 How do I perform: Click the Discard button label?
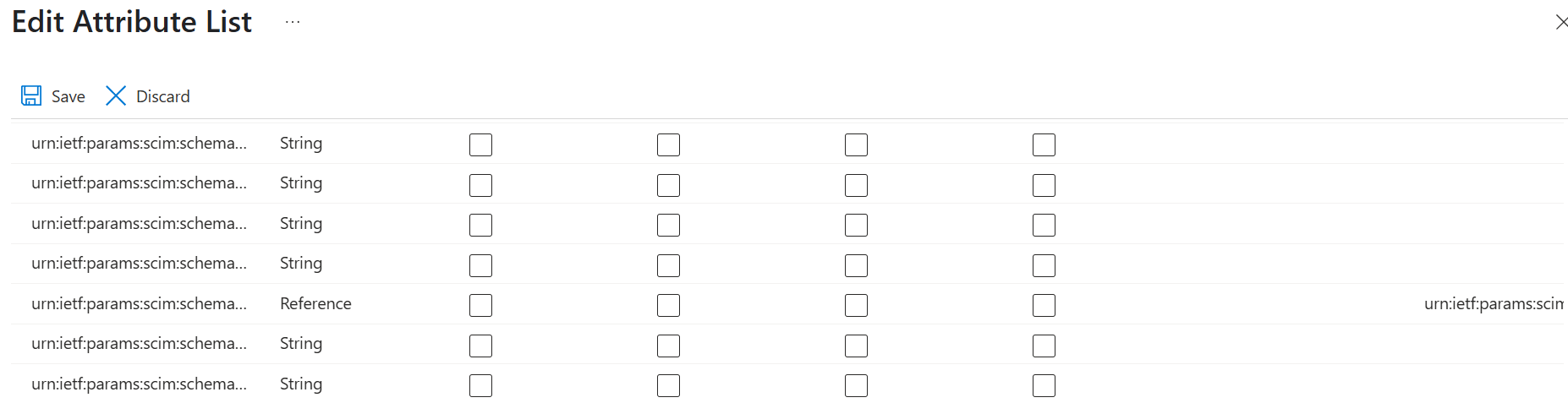163,96
